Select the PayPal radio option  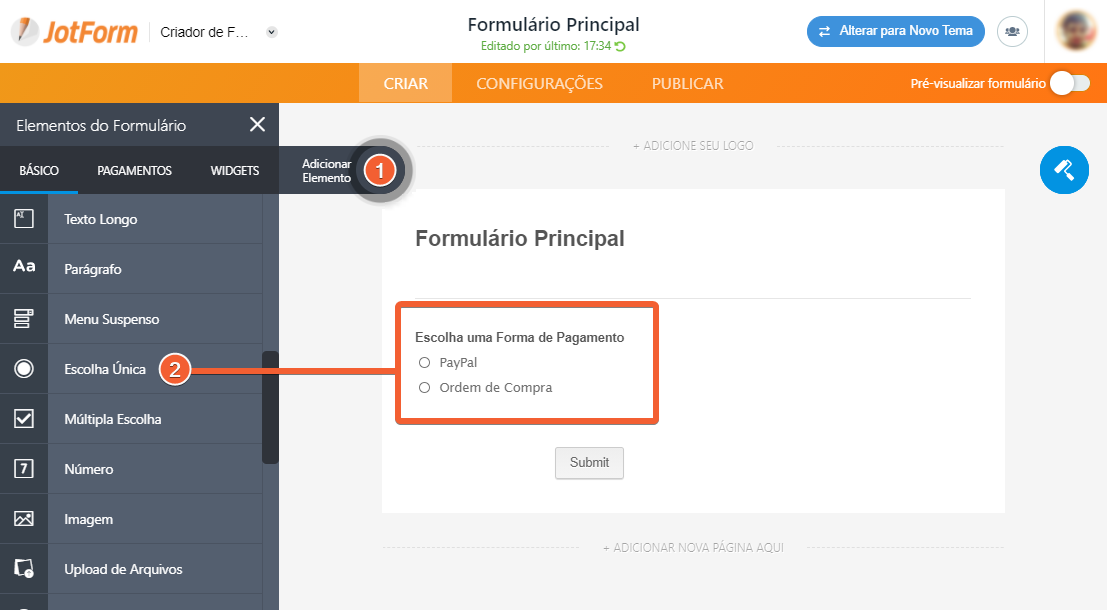click(x=424, y=362)
